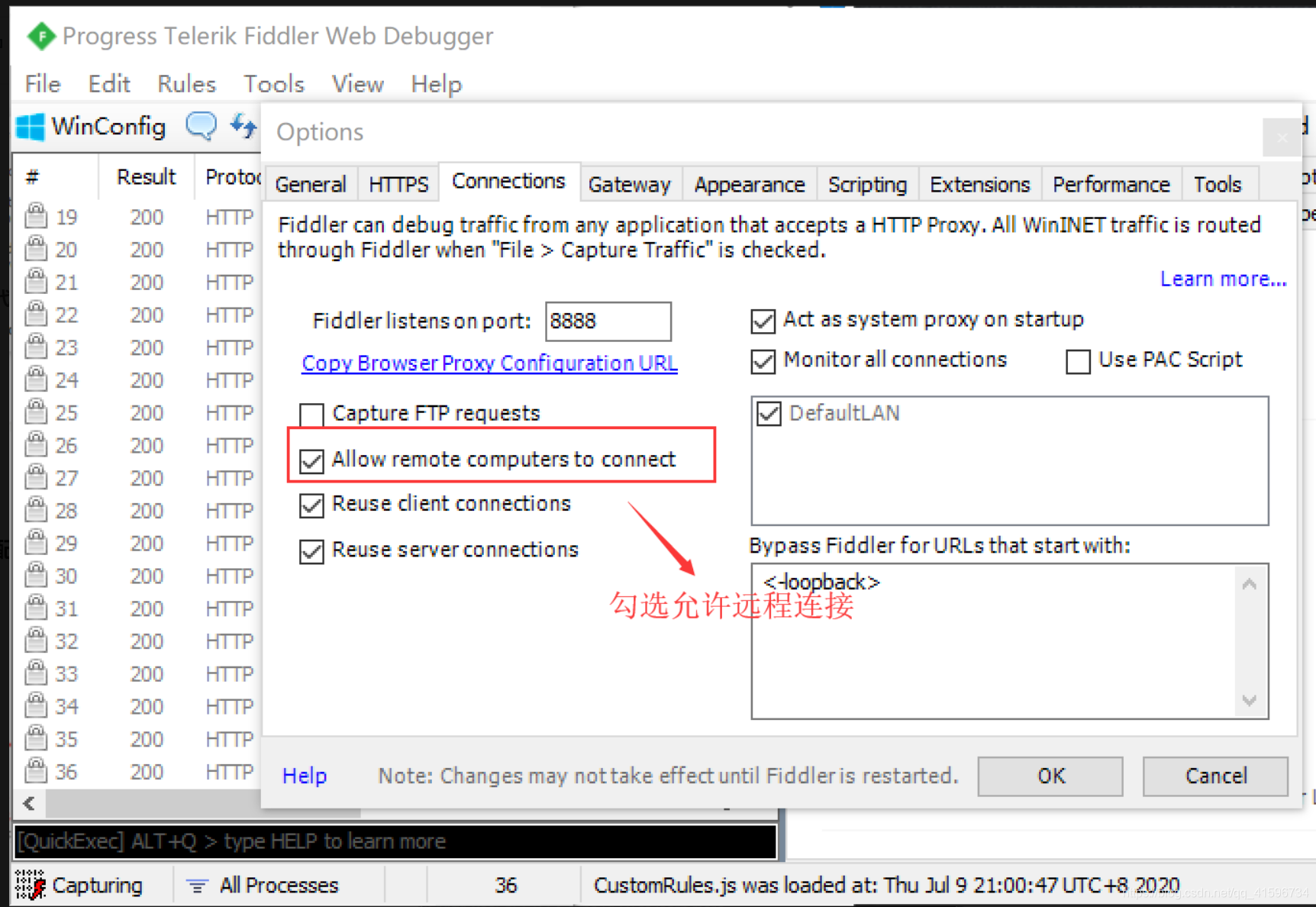
Task: Open the Rules menu
Action: pyautogui.click(x=187, y=84)
